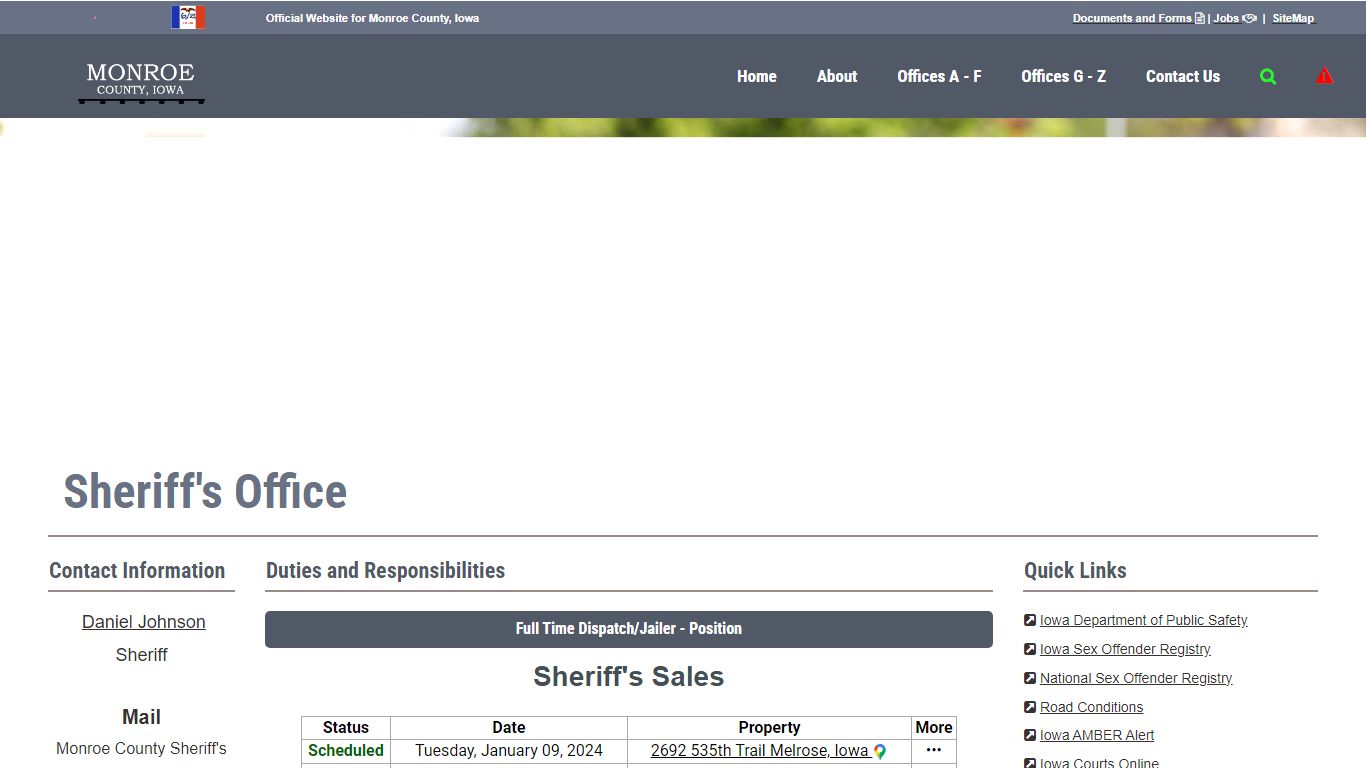Screen dimensions: 1366x768
Task: Click external link icon beside Road Conditions
Action: [1030, 707]
